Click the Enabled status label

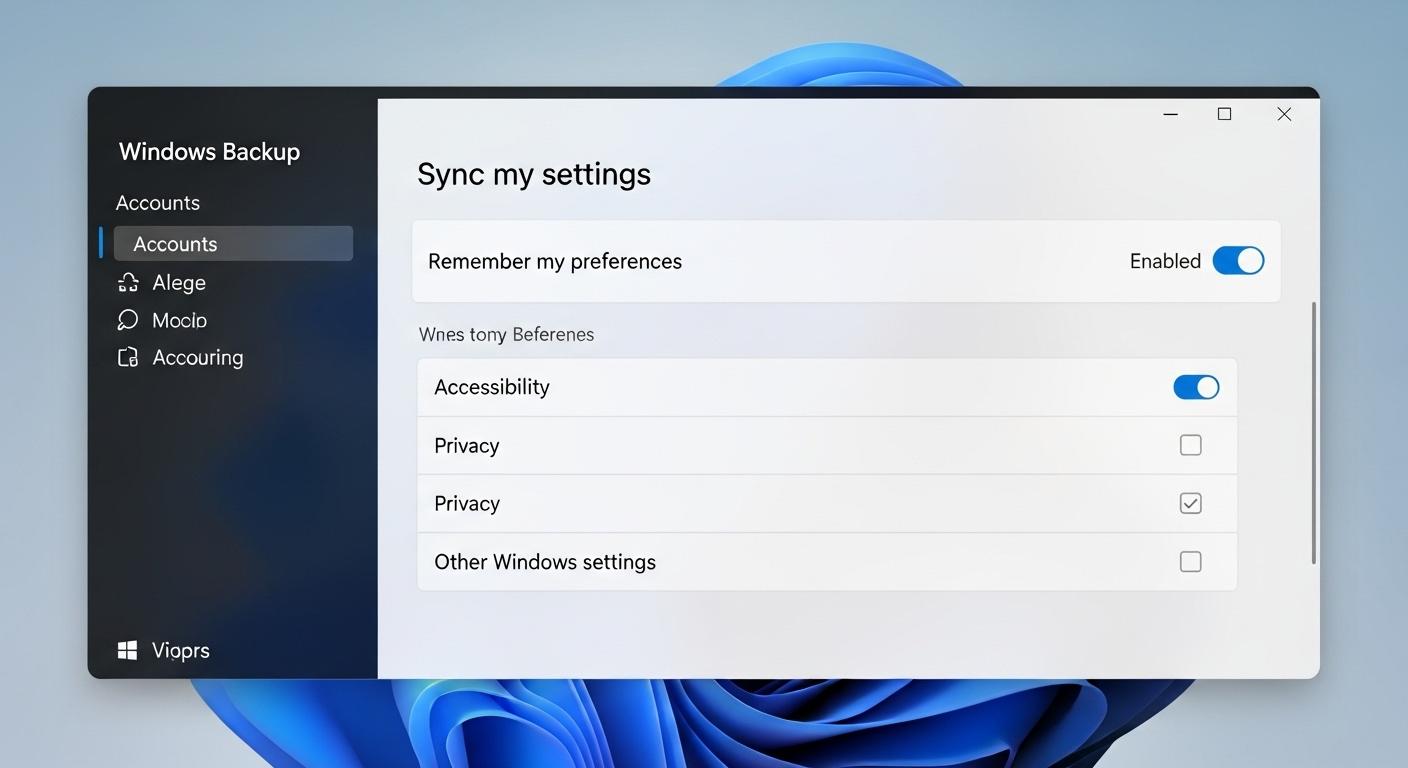(1165, 261)
